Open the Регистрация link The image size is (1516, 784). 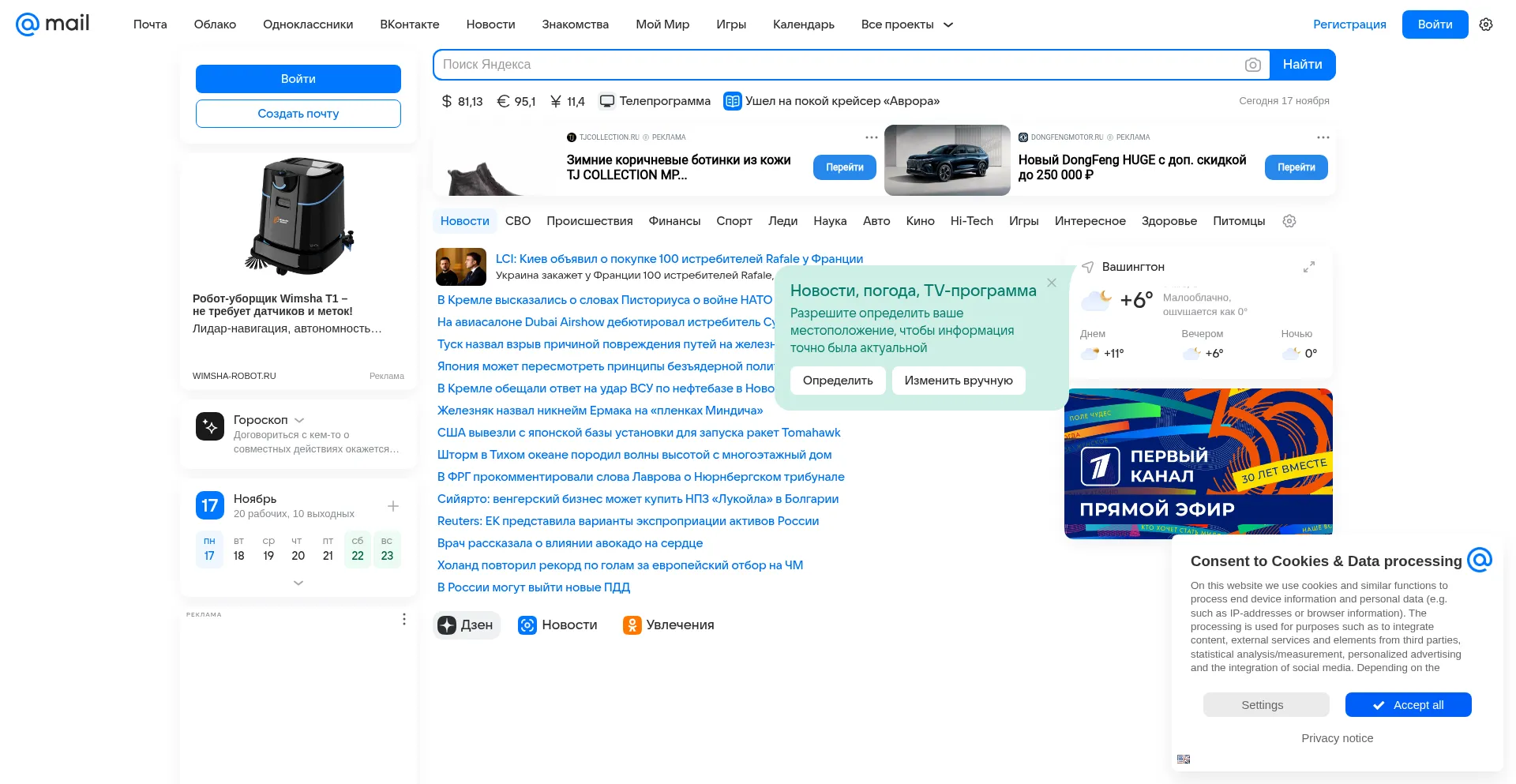coord(1349,24)
